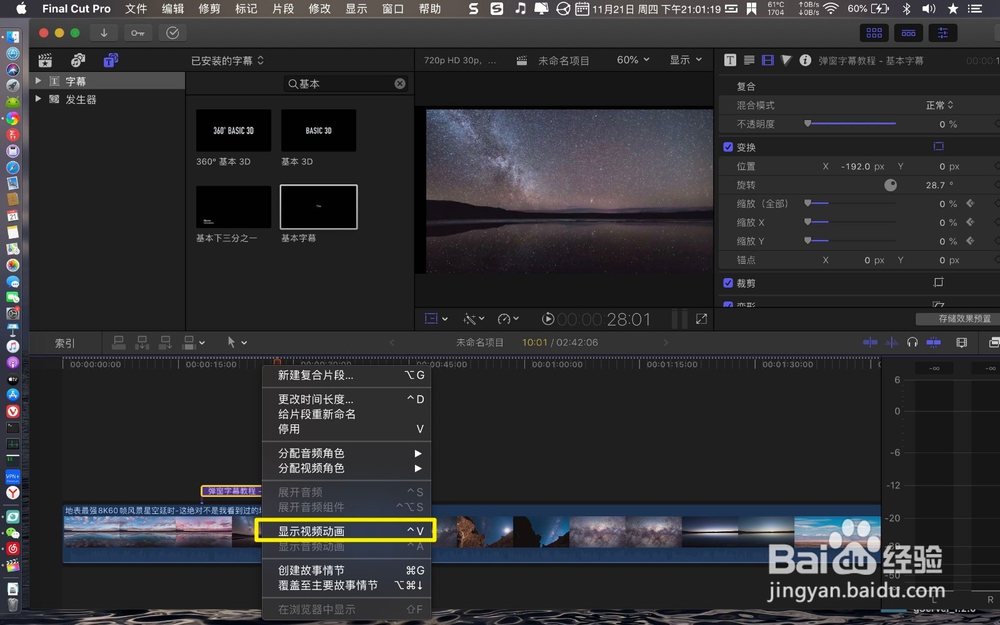Viewport: 1000px width, 625px height.
Task: Toggle the 裁剪 checkbox
Action: click(728, 283)
